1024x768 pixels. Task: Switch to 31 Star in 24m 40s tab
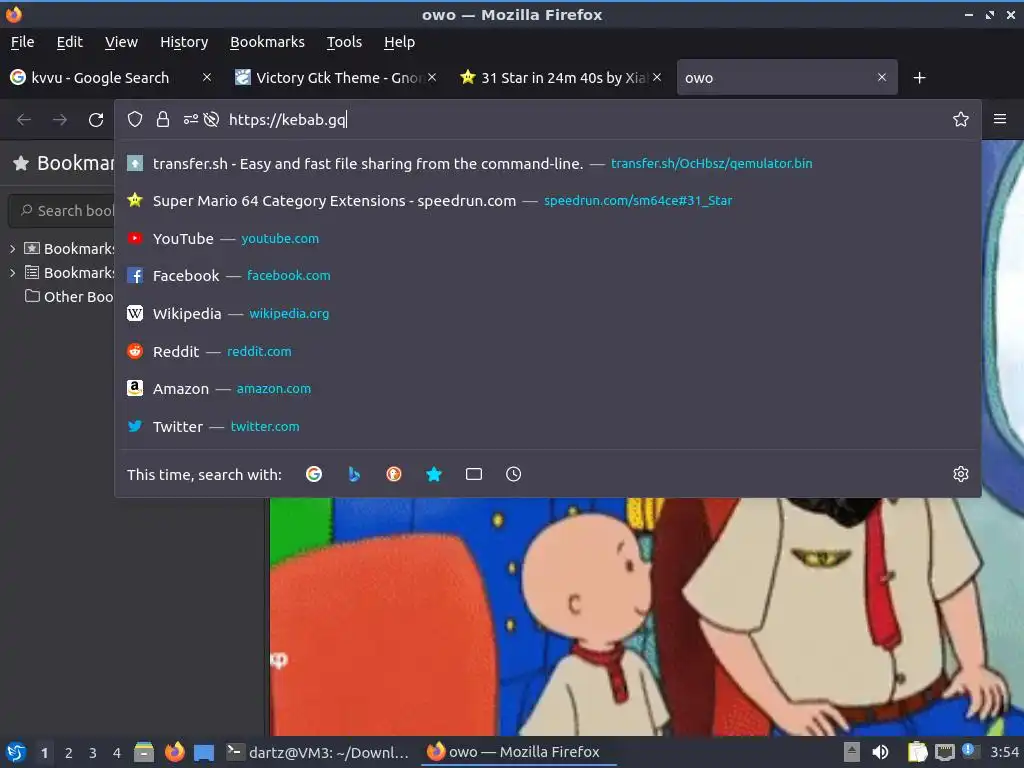point(562,78)
